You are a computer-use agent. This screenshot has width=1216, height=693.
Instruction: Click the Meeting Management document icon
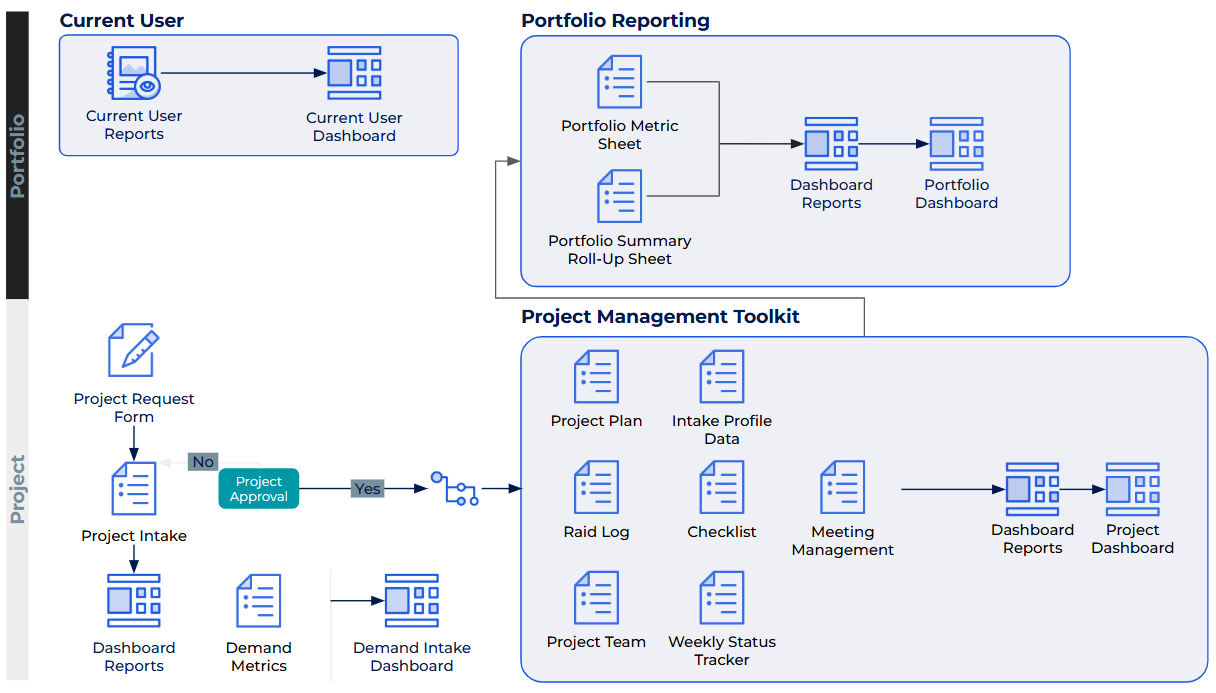(842, 487)
